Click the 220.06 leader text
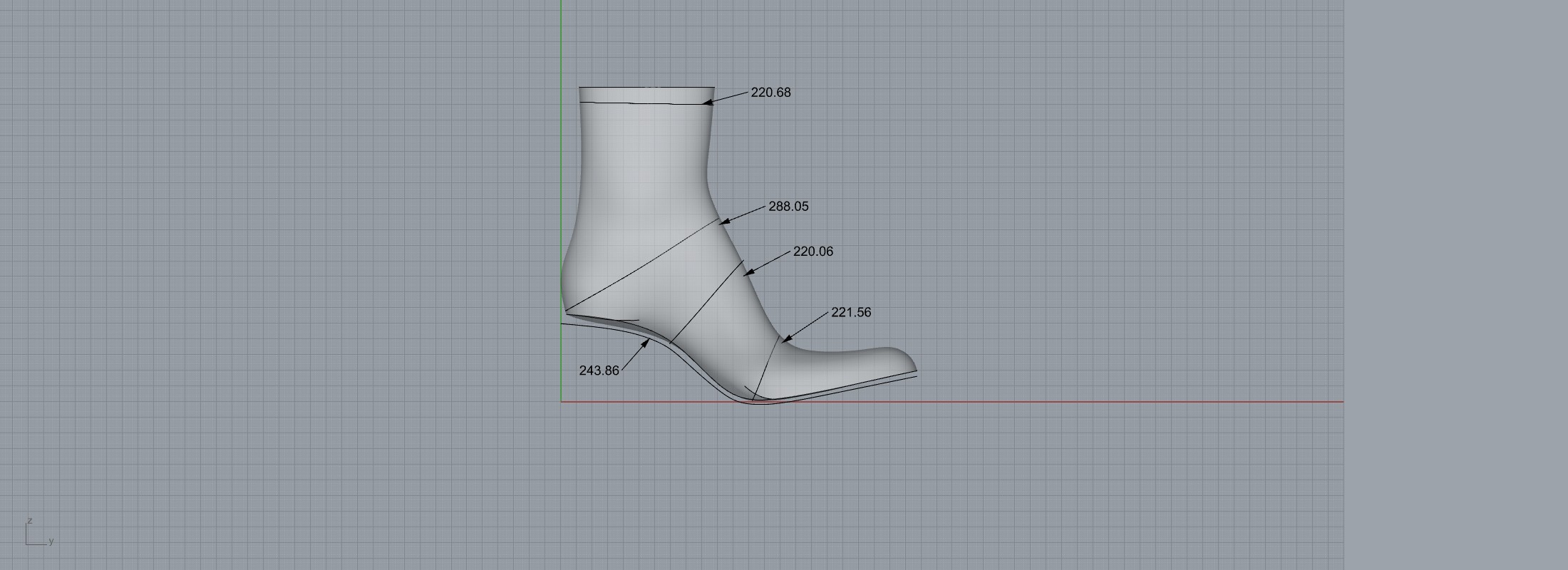 coord(813,252)
